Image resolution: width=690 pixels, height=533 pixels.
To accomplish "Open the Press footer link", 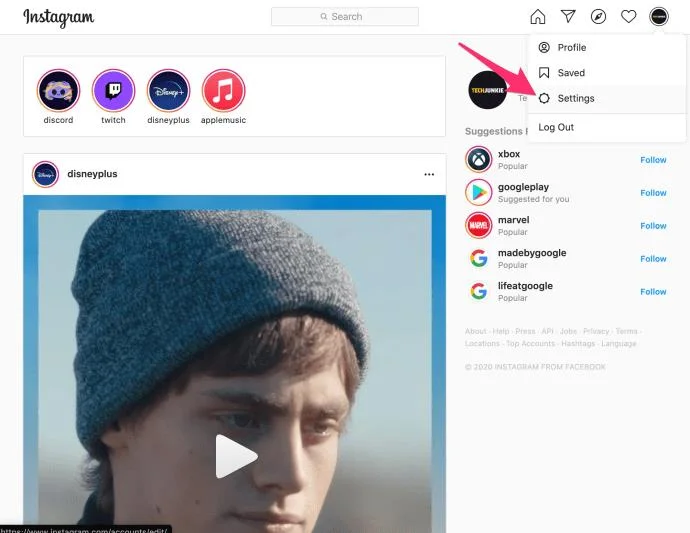I will pos(525,331).
